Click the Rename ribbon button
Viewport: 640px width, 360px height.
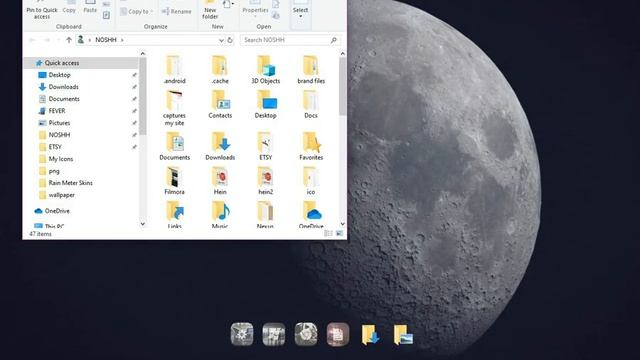pos(176,11)
